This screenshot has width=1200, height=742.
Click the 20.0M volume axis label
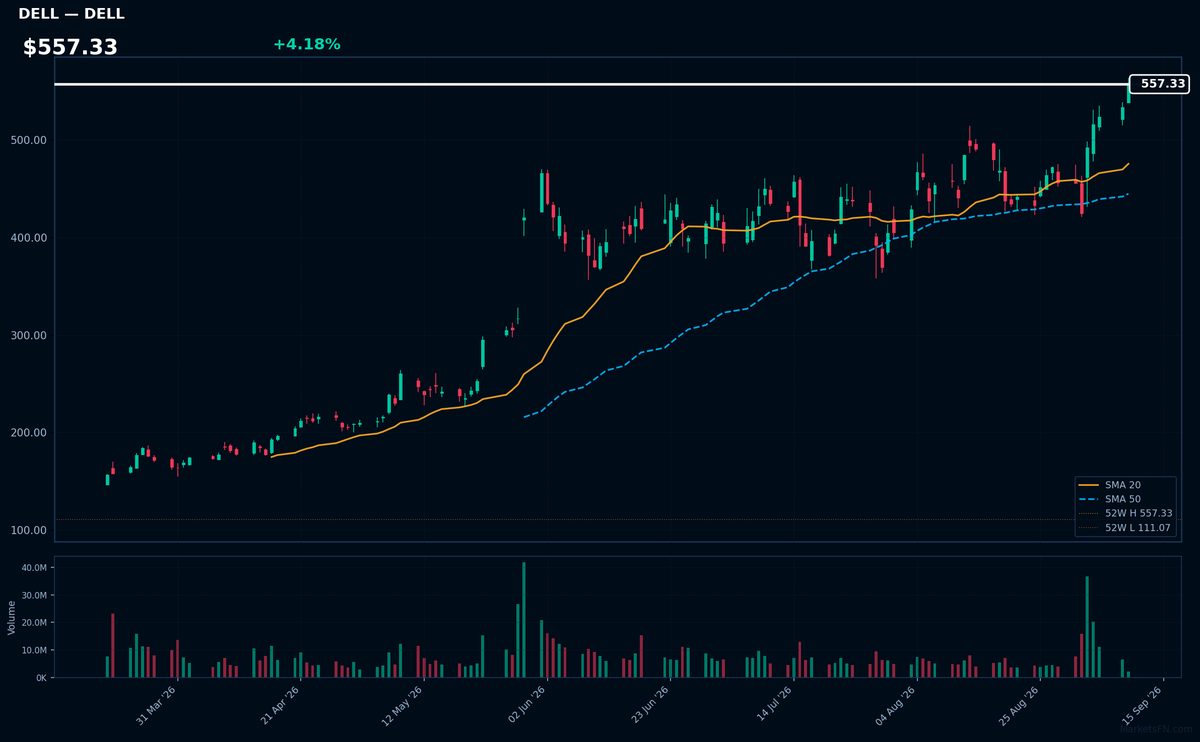click(x=34, y=623)
